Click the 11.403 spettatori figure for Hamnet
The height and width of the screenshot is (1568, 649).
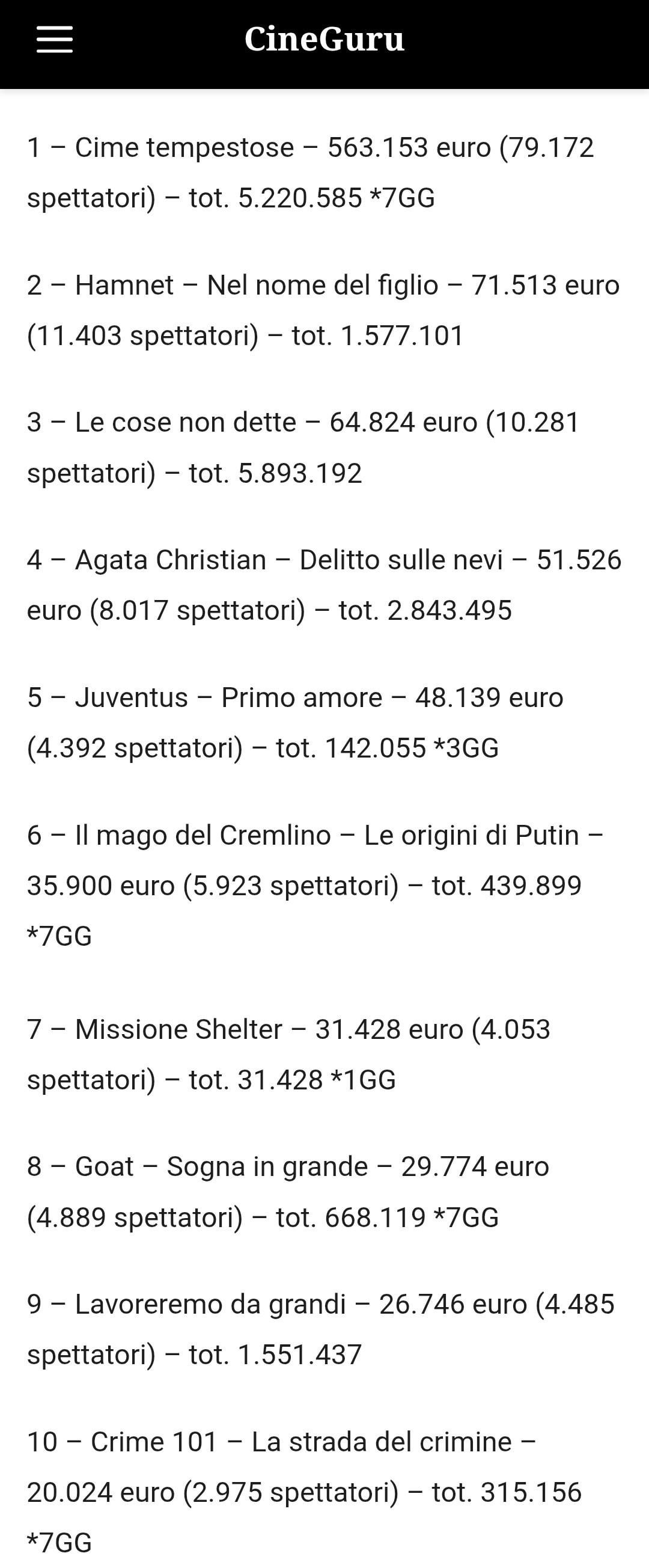point(143,336)
